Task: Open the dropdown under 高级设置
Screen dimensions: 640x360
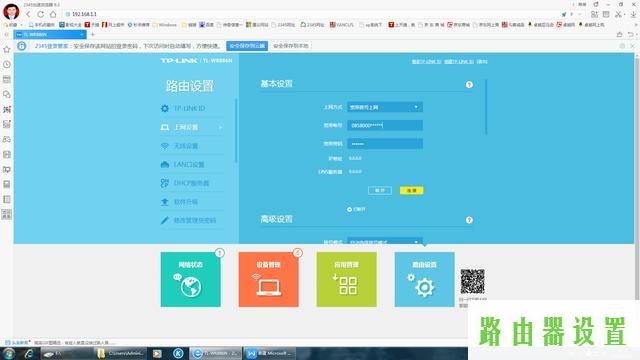Action: point(385,241)
